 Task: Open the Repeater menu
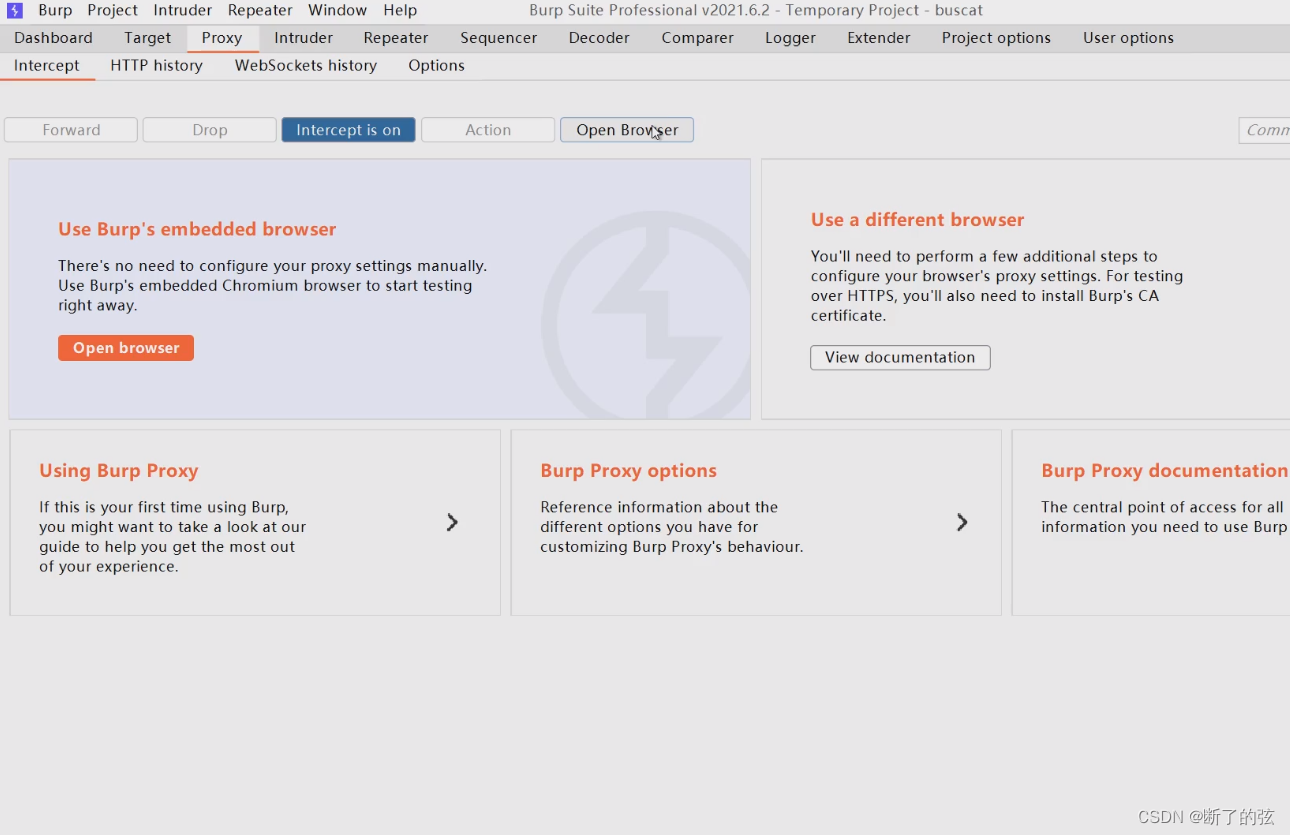coord(260,10)
